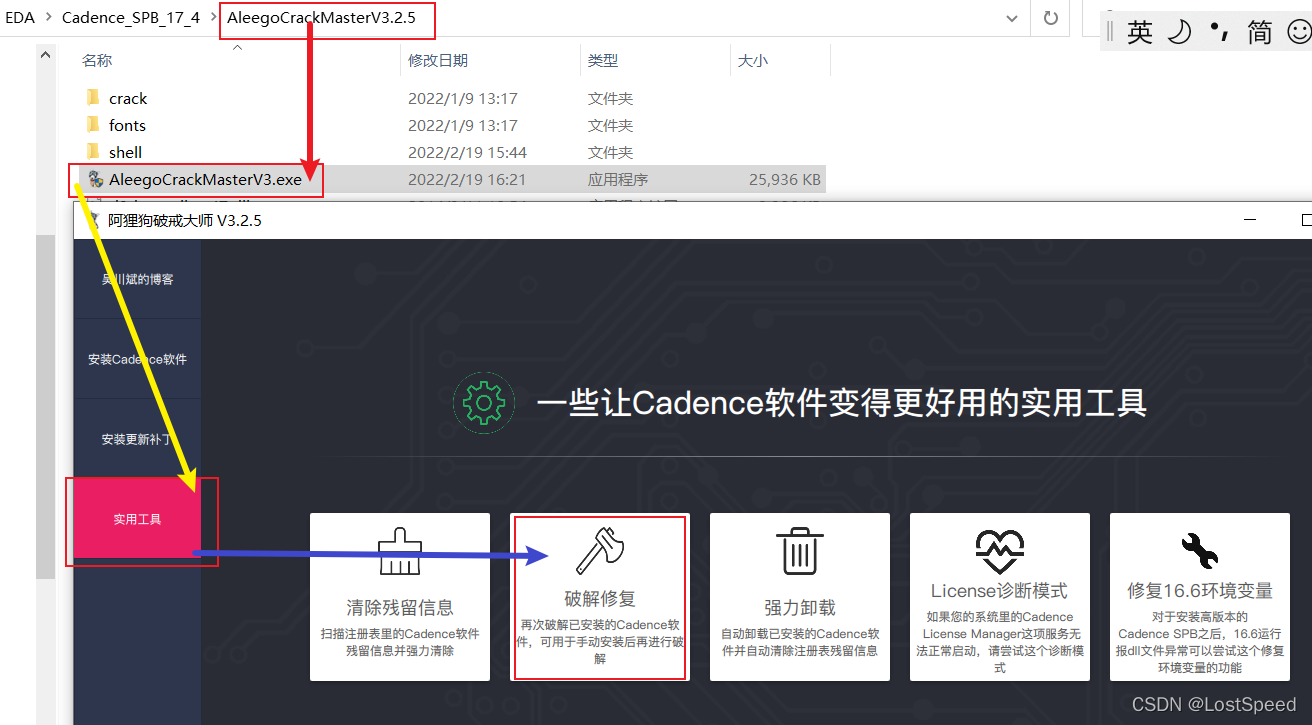Viewport: 1312px width, 725px height.
Task: Click the 修复16.6环境变量 card title
Action: (x=1200, y=591)
